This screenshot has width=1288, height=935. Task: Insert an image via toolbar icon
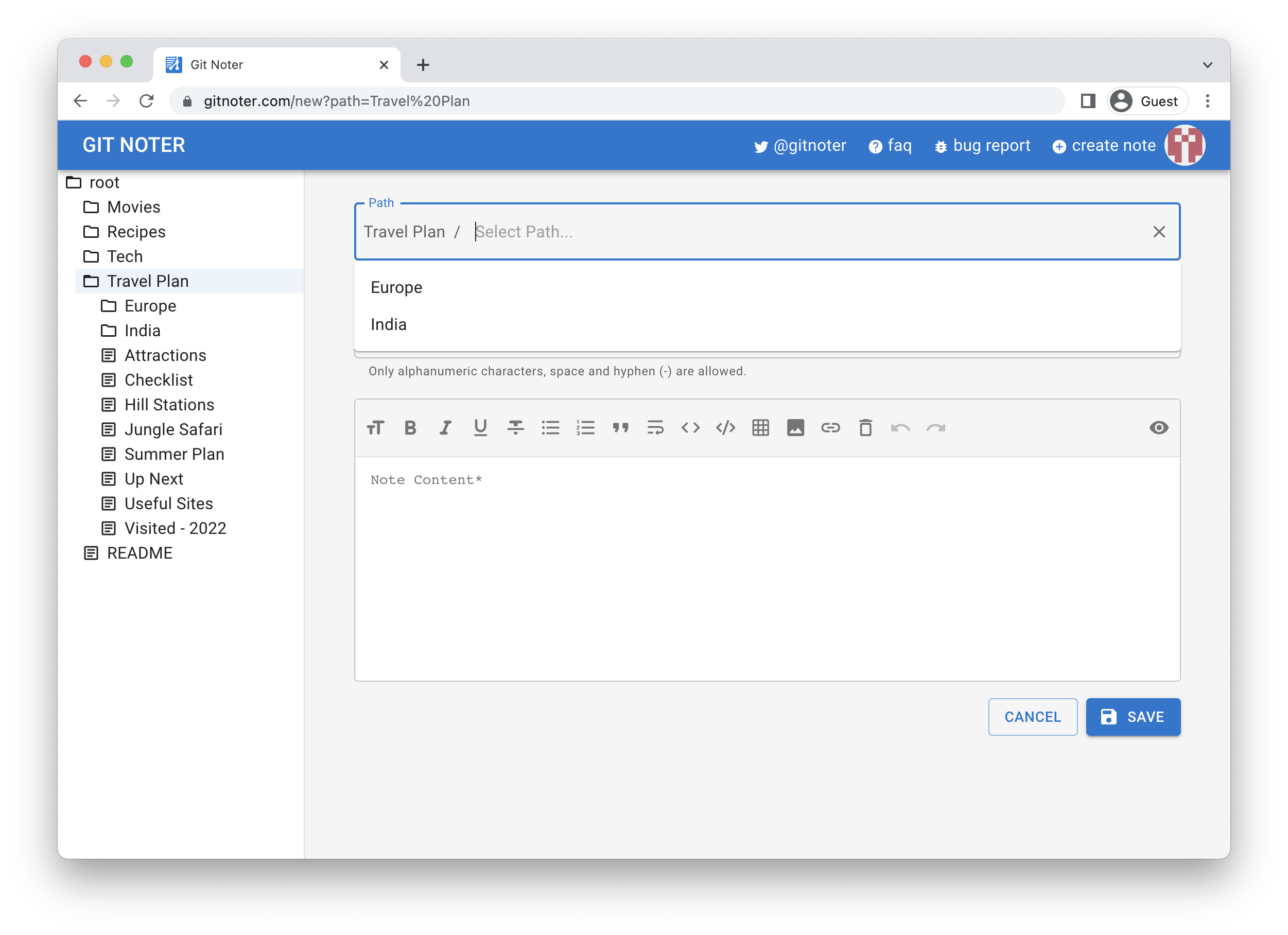pos(795,428)
